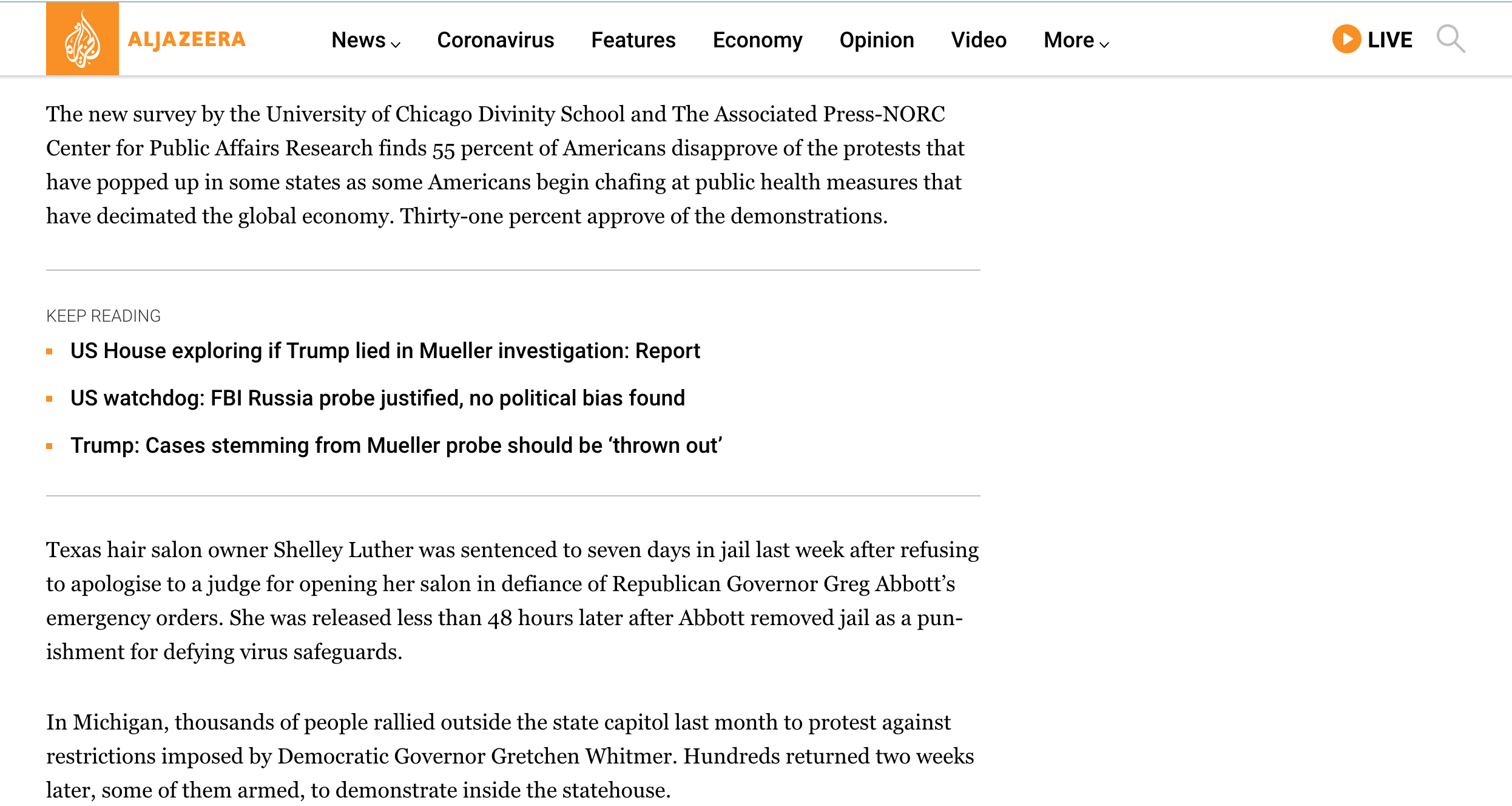Click the chevron beside News

tap(396, 44)
